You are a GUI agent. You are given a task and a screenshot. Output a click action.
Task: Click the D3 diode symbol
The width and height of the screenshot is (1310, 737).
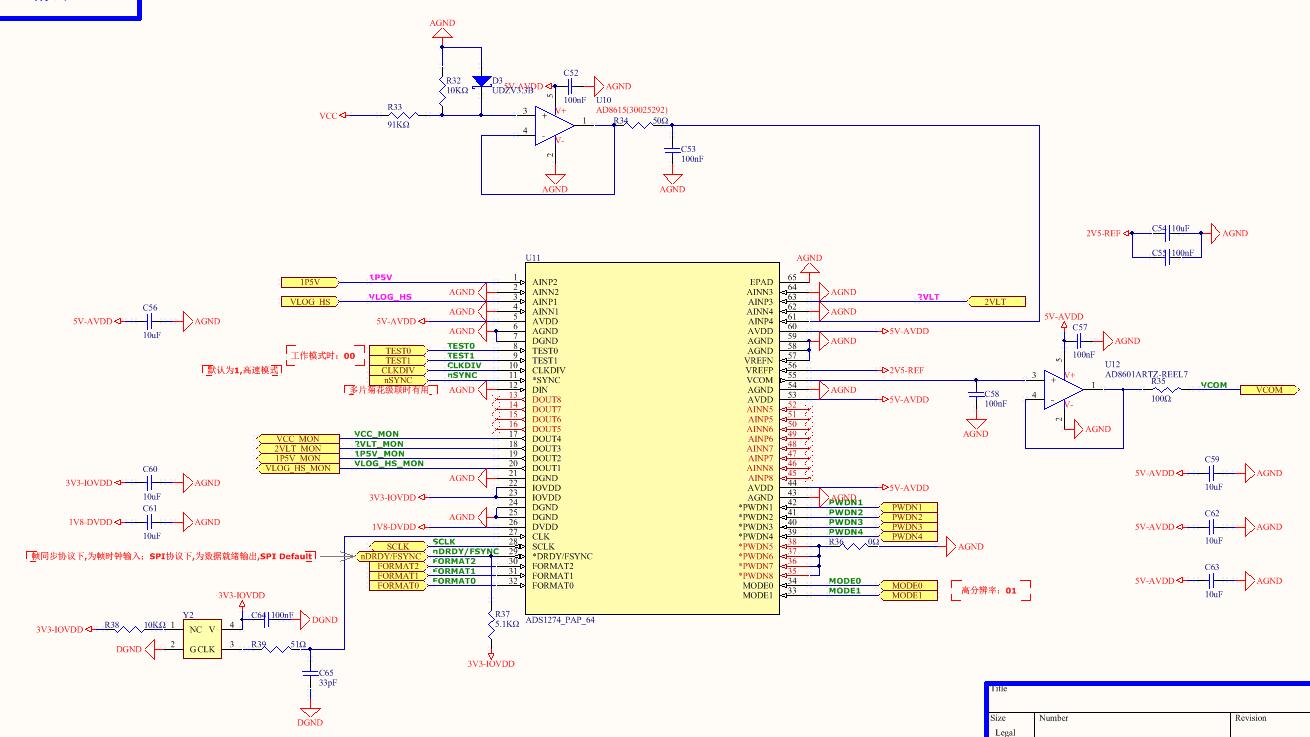[482, 81]
